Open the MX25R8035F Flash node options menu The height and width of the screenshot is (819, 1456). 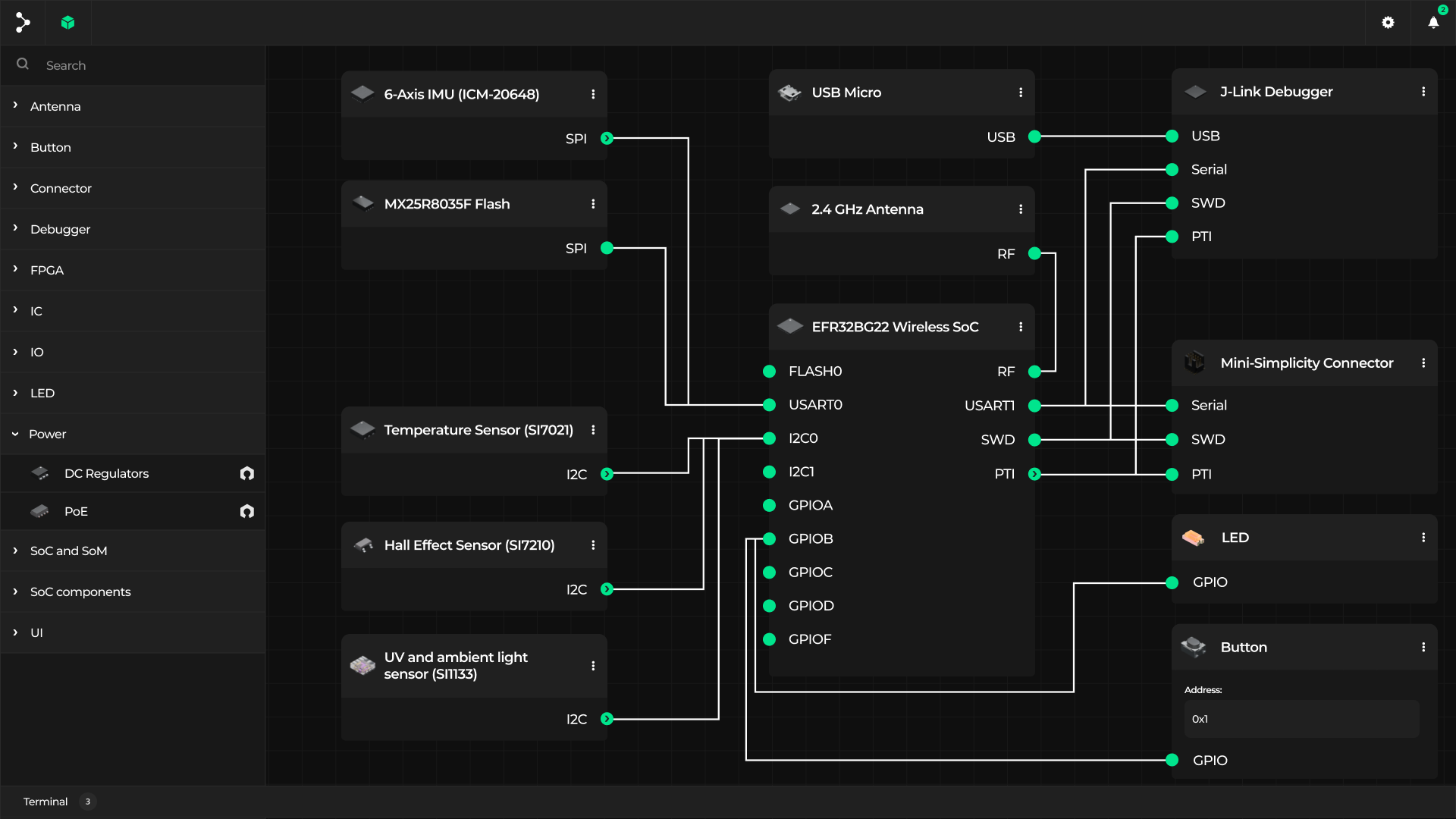point(593,204)
